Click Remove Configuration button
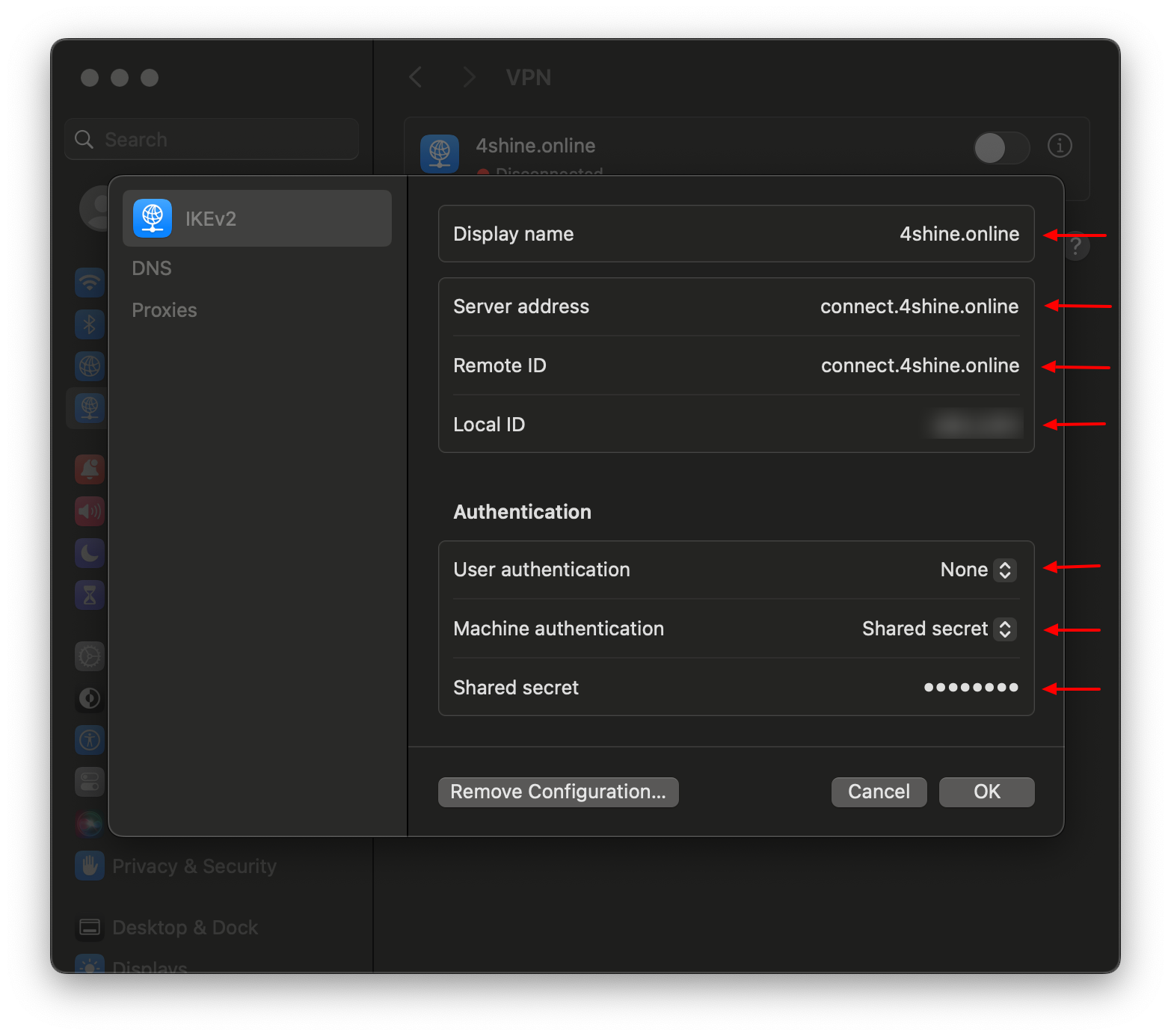 [x=558, y=792]
